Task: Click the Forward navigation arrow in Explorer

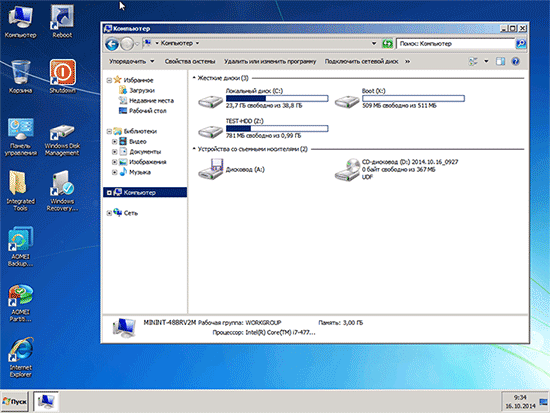Action: tap(127, 44)
